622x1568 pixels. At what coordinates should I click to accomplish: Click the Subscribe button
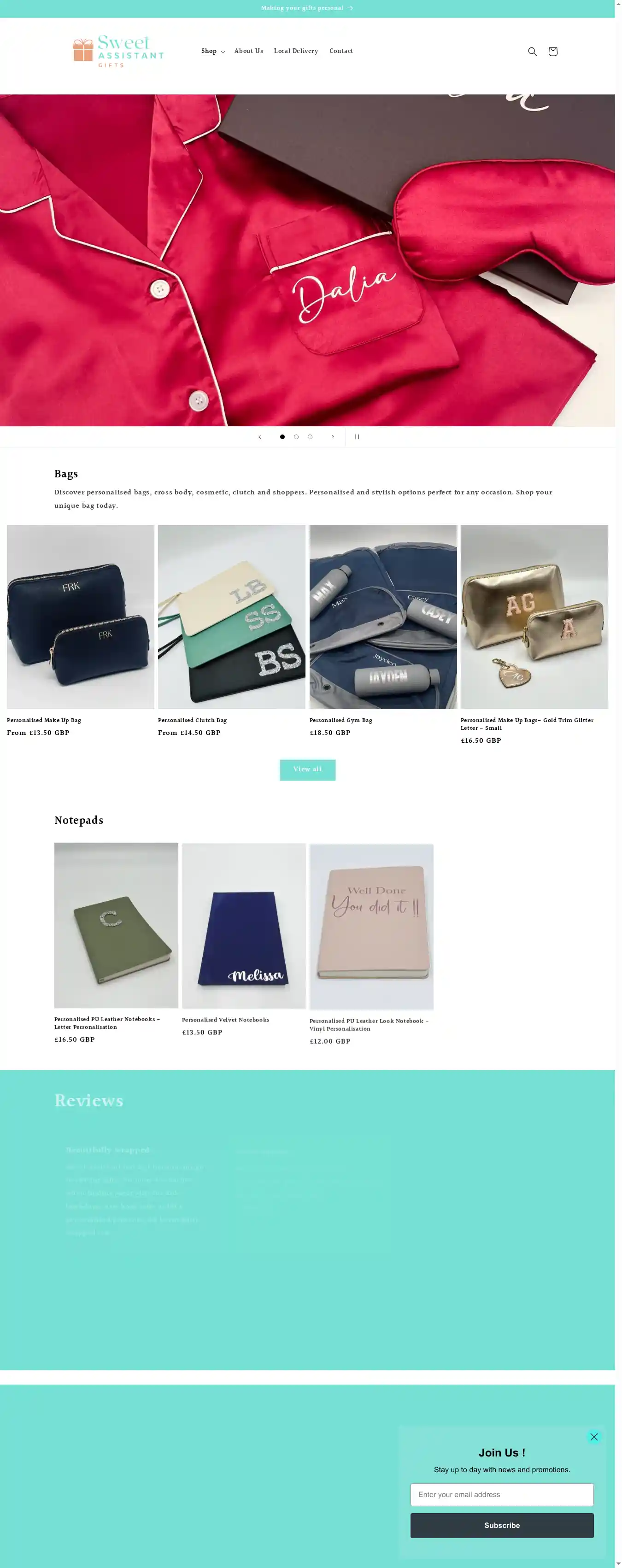pyautogui.click(x=501, y=1526)
